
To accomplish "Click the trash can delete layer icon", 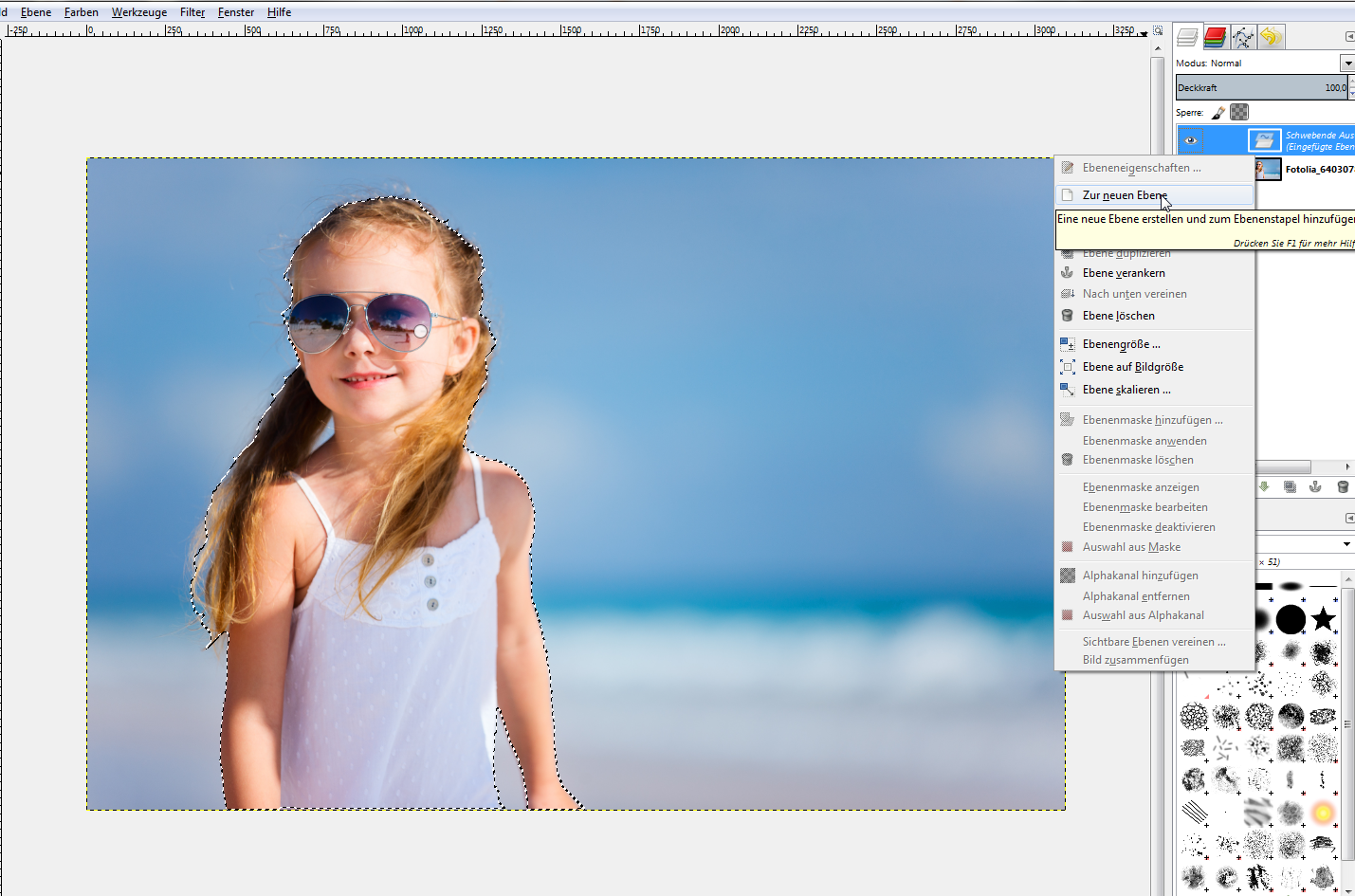I will tap(1343, 486).
